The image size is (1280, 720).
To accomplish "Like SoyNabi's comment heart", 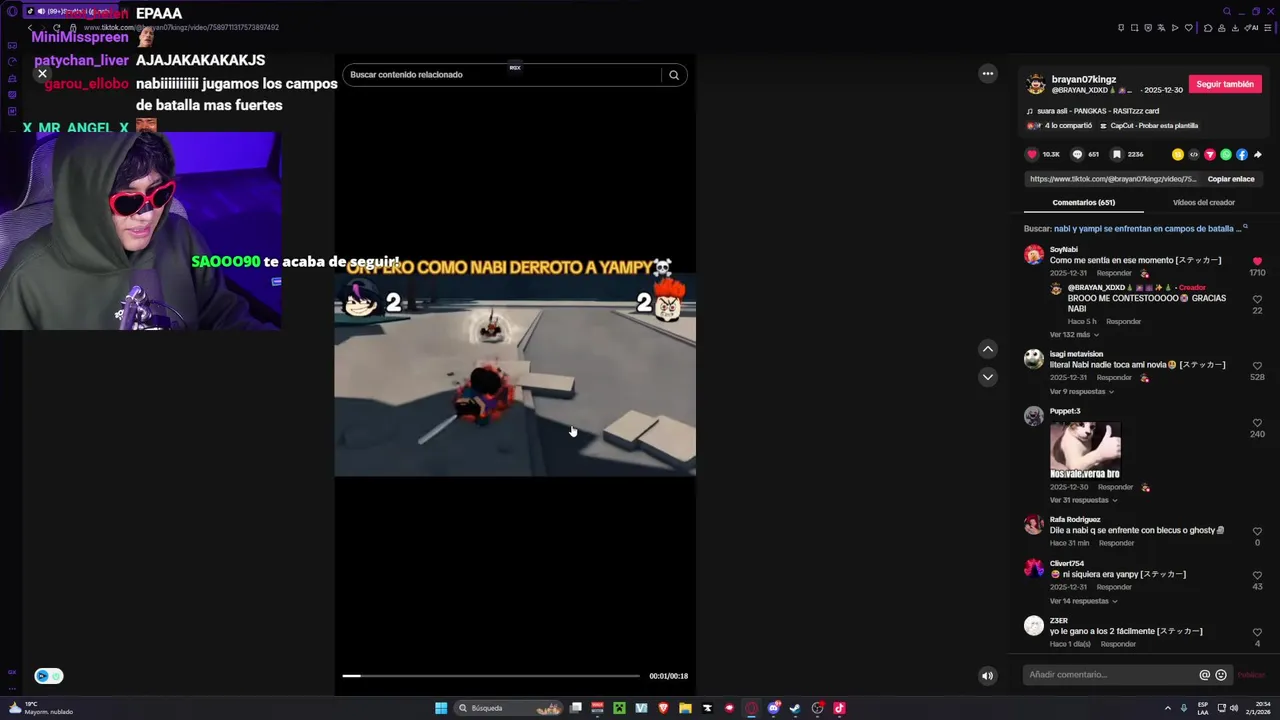I will tap(1257, 261).
